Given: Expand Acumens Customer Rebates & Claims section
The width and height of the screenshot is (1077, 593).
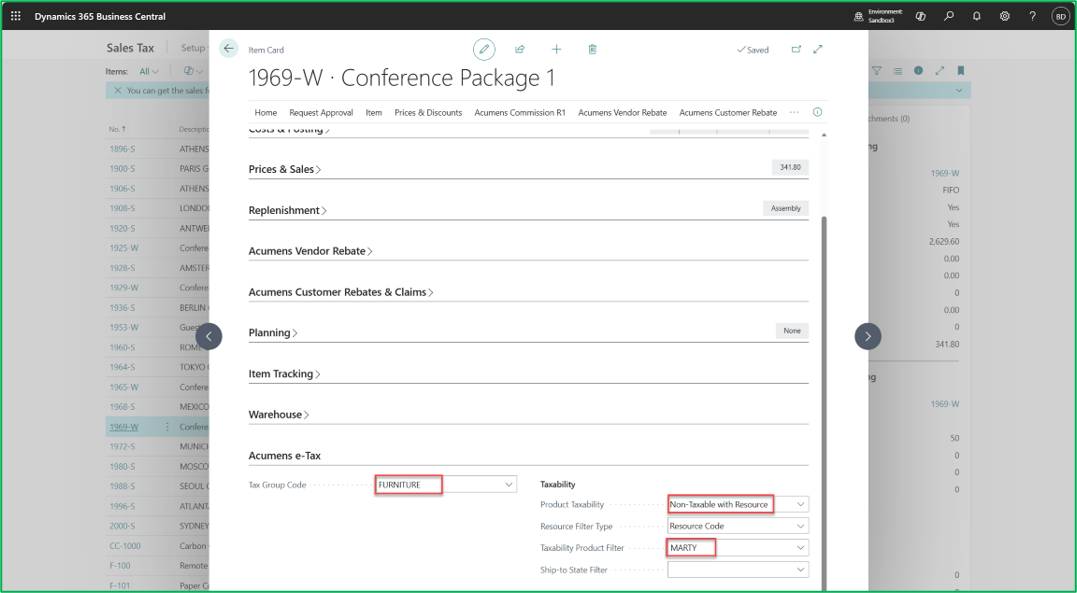Looking at the screenshot, I should (x=341, y=292).
